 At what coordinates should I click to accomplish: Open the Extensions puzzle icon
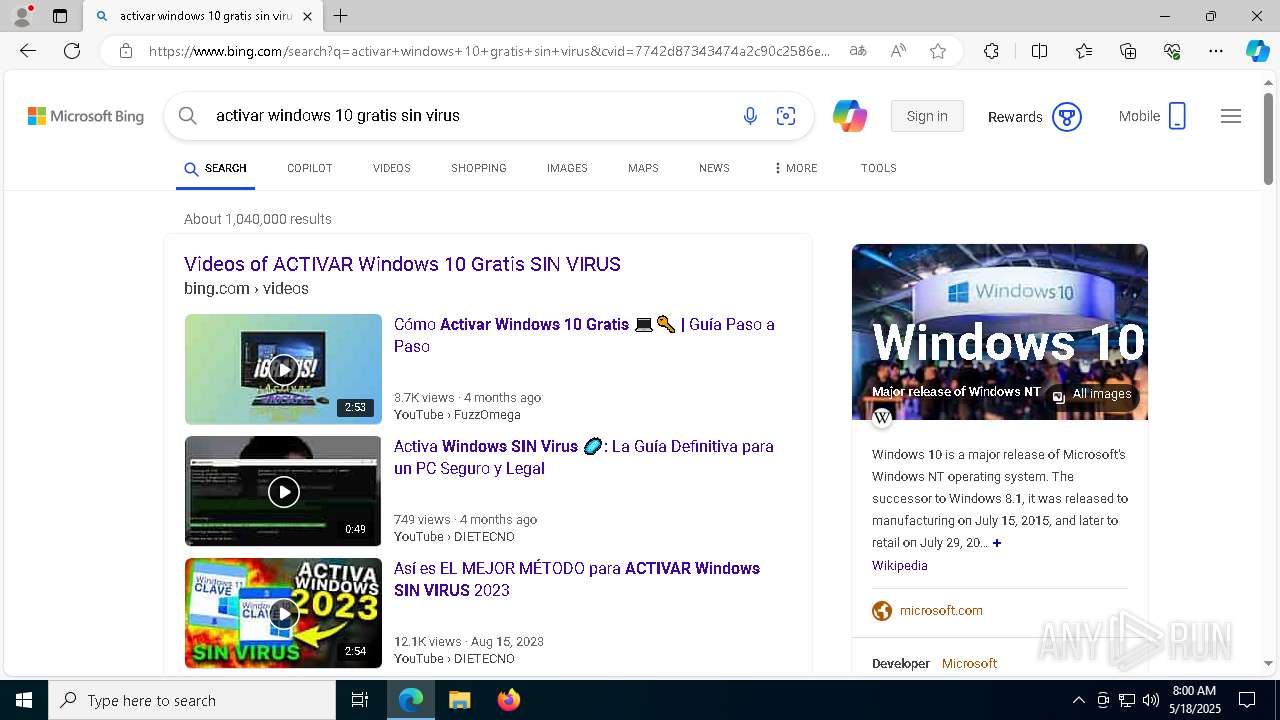click(991, 51)
